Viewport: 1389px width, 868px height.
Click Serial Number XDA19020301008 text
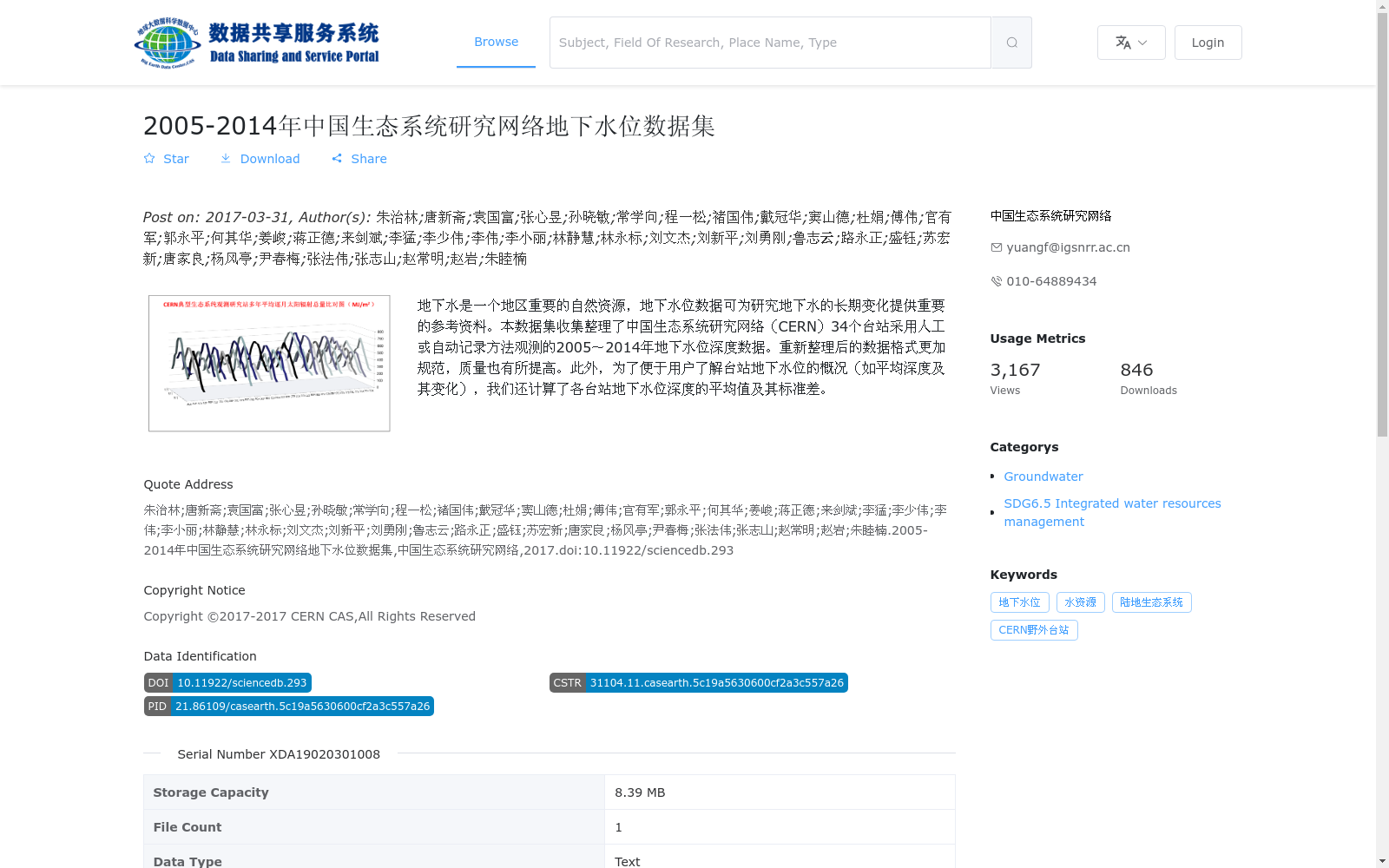pos(279,754)
